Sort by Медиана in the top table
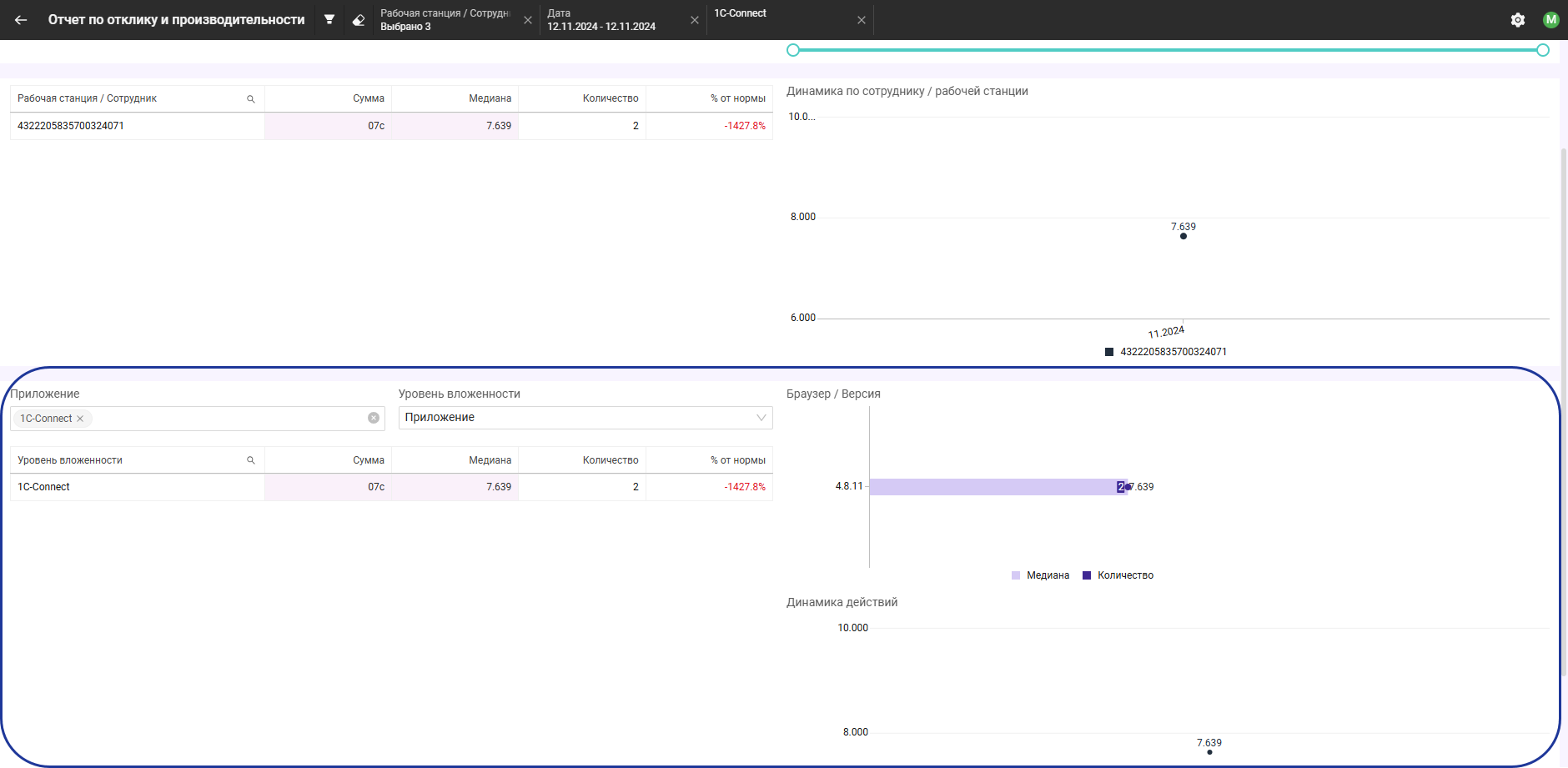Image resolution: width=1568 pixels, height=768 pixels. pos(490,98)
